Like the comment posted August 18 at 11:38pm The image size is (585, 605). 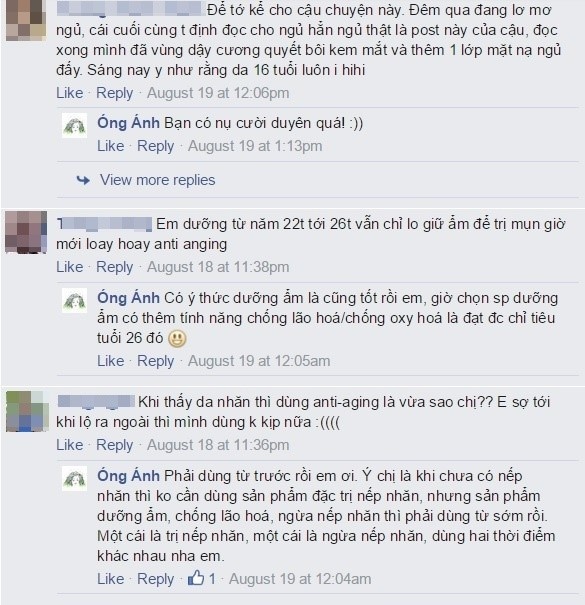click(x=70, y=267)
